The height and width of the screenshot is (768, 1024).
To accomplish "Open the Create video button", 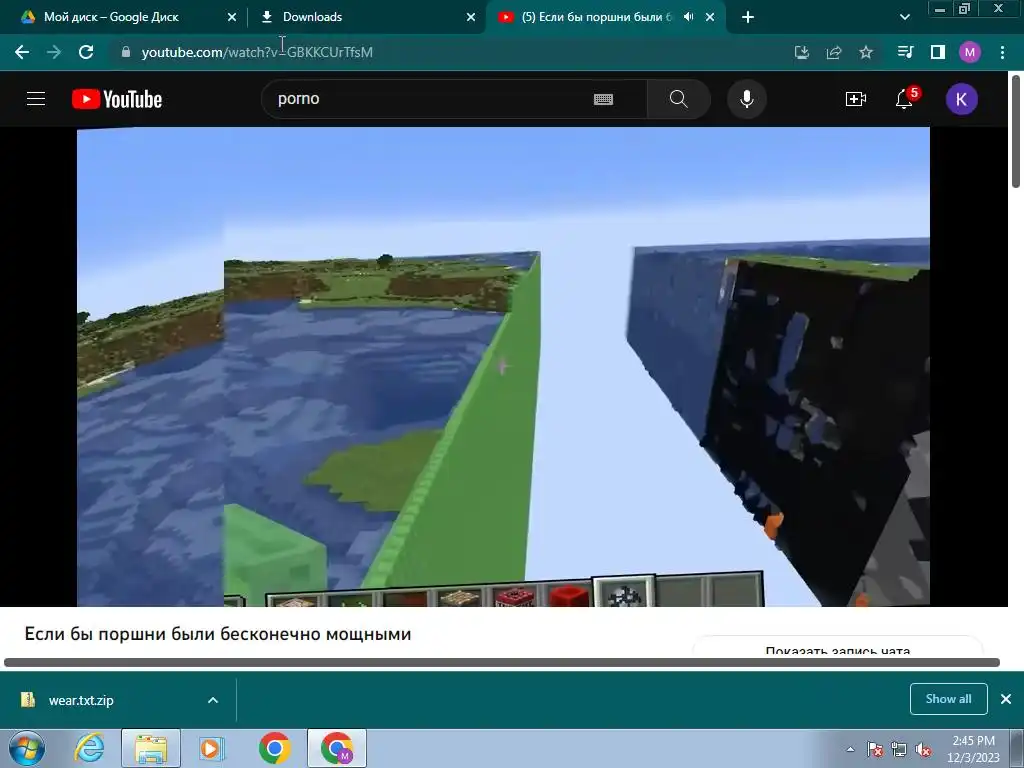I will [856, 99].
